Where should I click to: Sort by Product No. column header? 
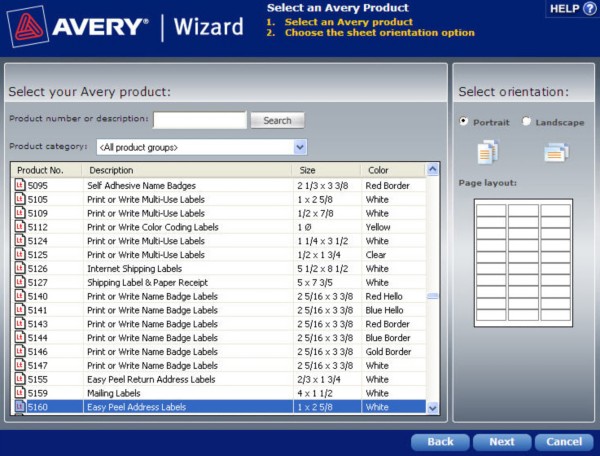tap(46, 170)
